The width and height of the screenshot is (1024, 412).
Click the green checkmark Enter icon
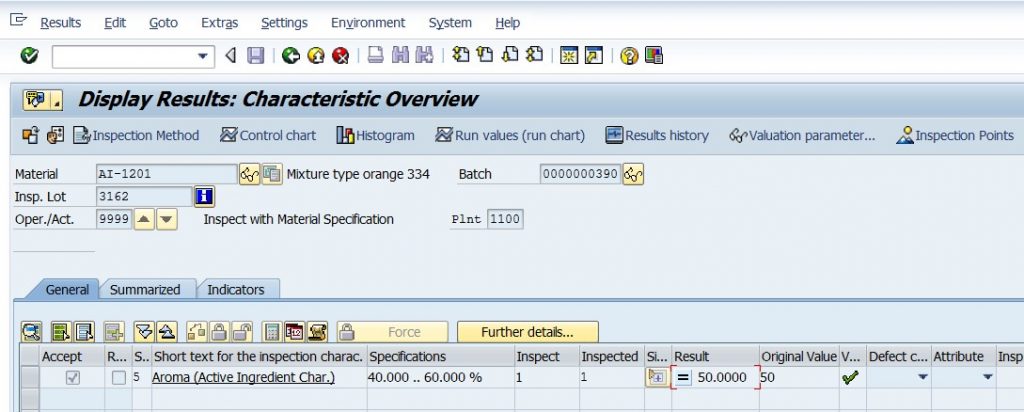(x=29, y=55)
